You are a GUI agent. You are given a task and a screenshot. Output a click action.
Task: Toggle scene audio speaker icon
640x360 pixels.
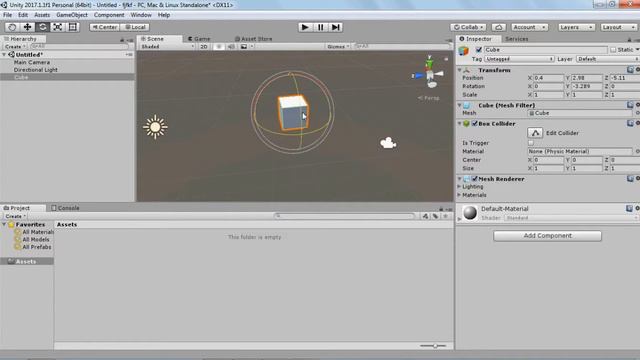point(231,47)
